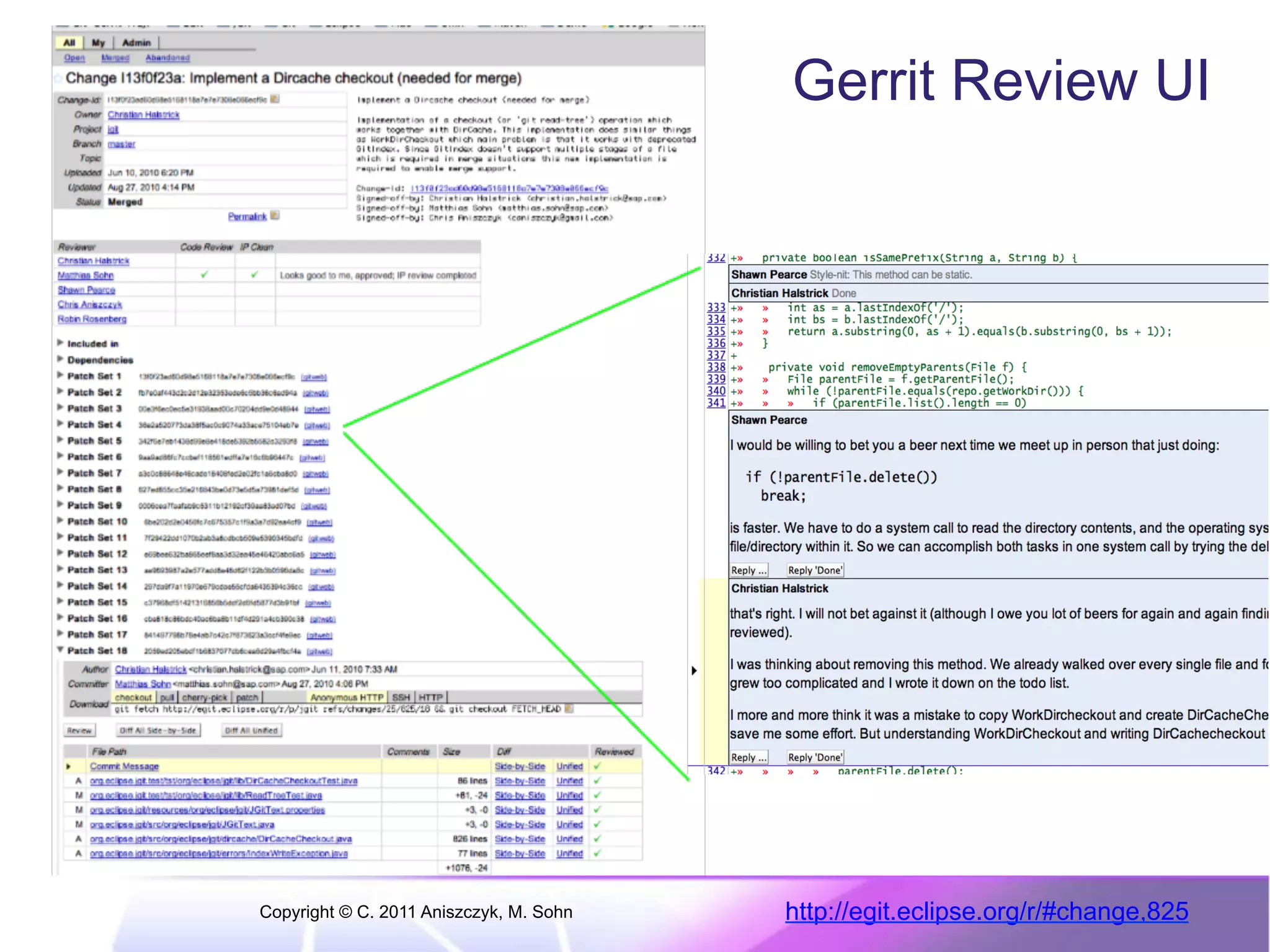
Task: Copy the Permalink via its clipboard icon
Action: pyautogui.click(x=275, y=216)
